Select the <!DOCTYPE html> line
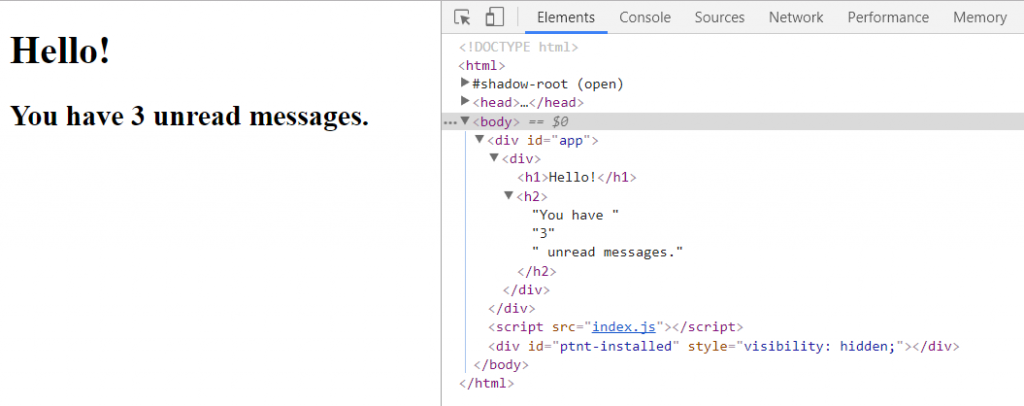The width and height of the screenshot is (1024, 406). (519, 47)
